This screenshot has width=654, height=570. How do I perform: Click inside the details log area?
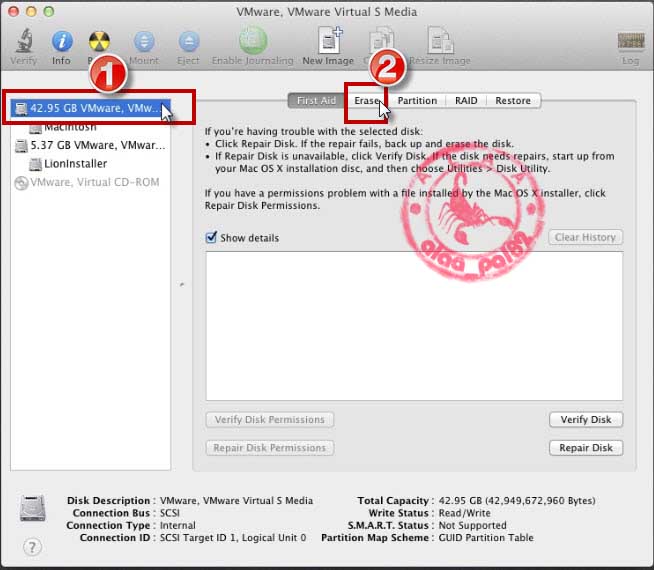point(414,326)
